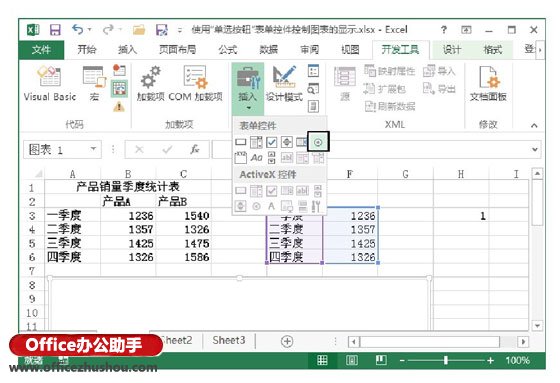Click 导出 XML Export button

tap(439, 89)
